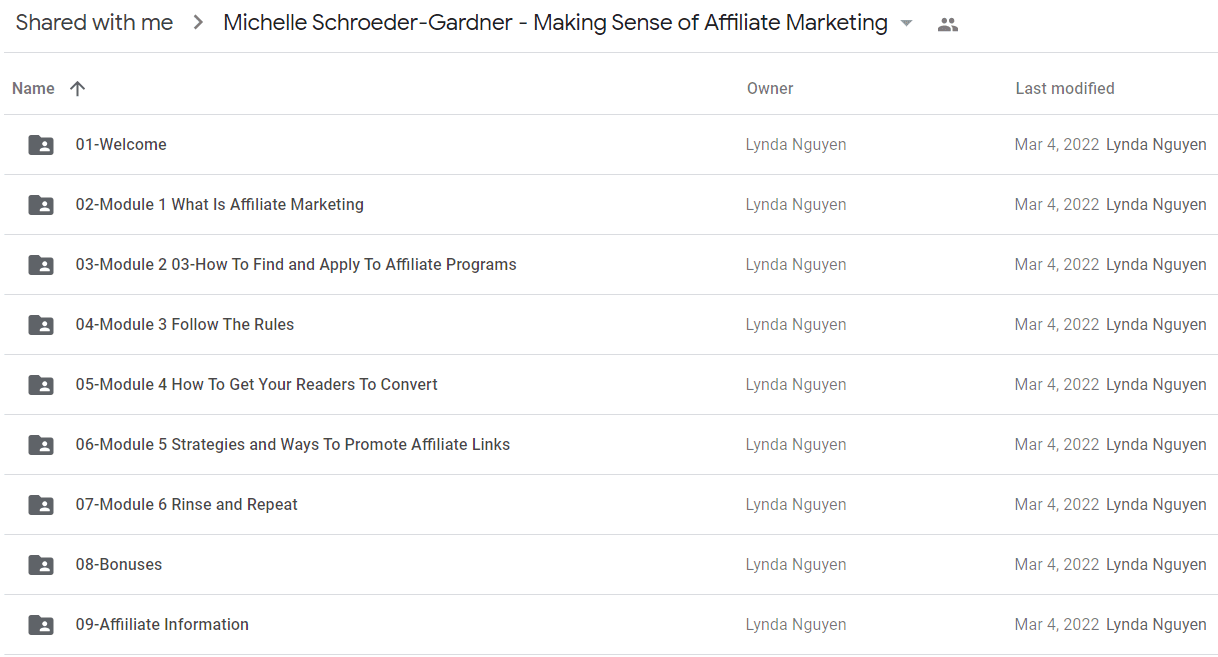This screenshot has height=657, width=1218.
Task: Reverse sort order with the Name arrow
Action: [78, 88]
